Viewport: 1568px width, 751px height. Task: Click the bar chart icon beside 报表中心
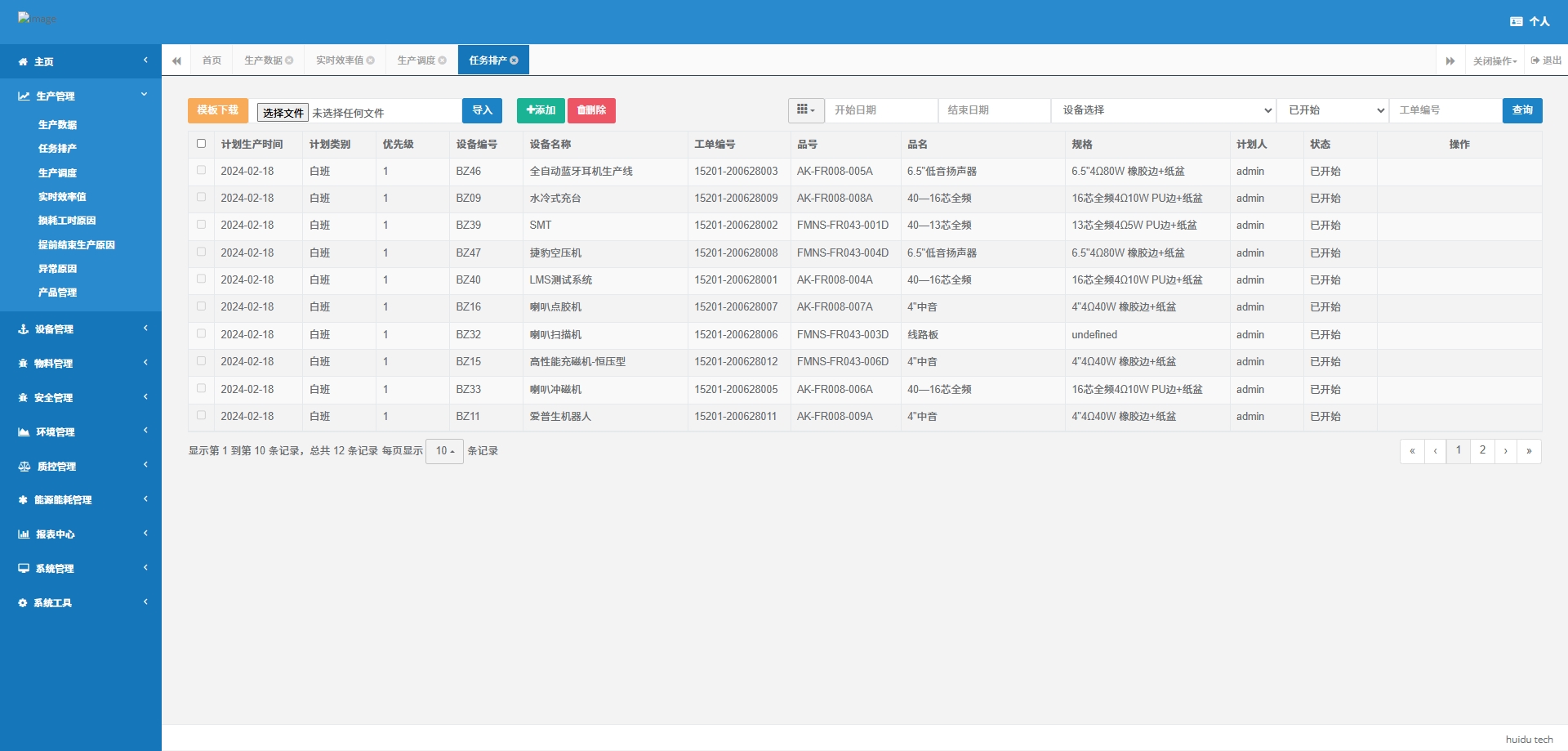pyautogui.click(x=24, y=534)
